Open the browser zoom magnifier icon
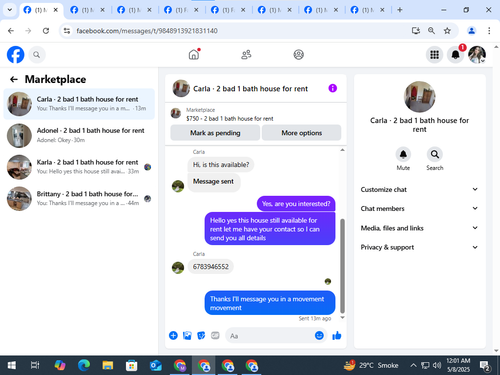Screen dimensions: 500x375 coord(431,31)
